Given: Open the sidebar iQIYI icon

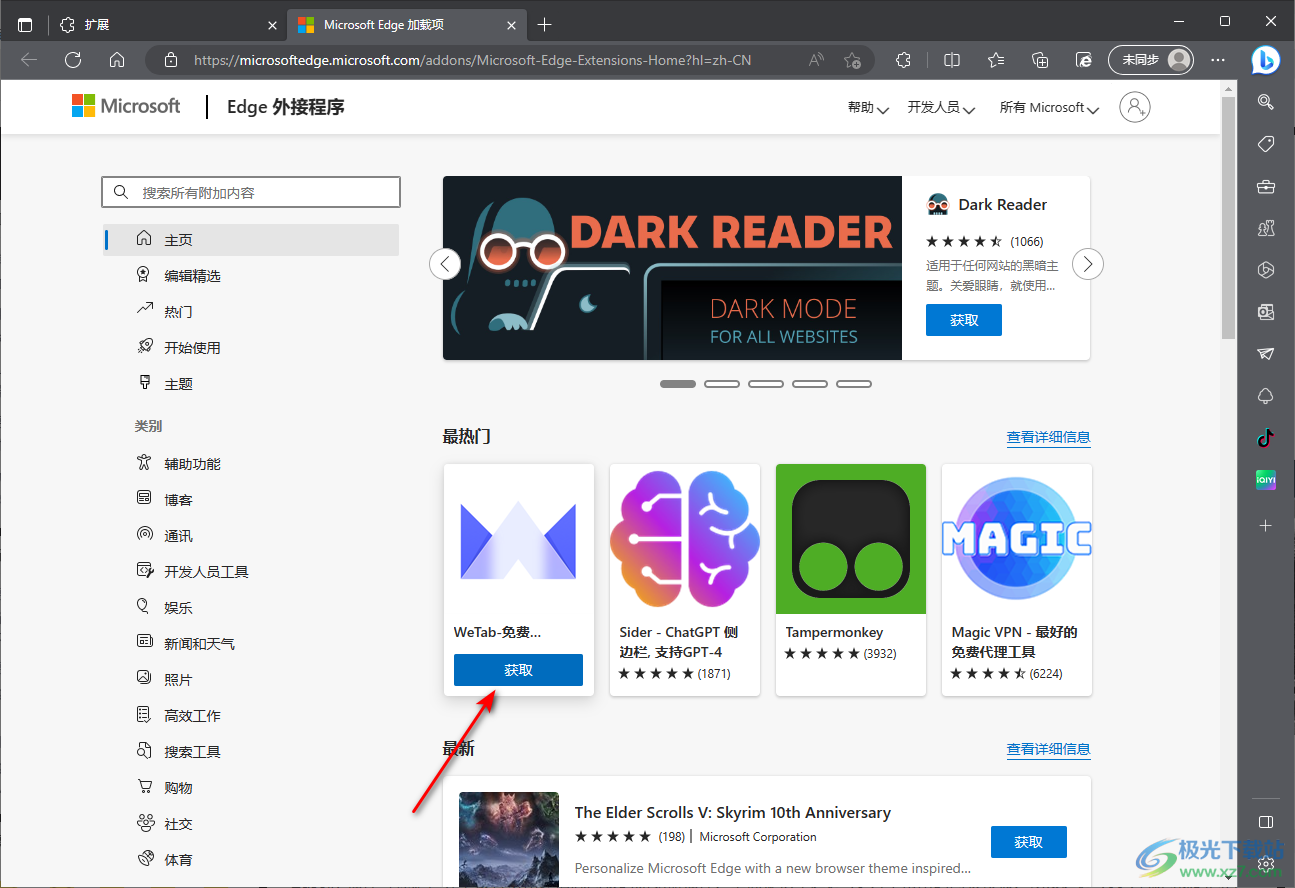Looking at the screenshot, I should pos(1266,480).
